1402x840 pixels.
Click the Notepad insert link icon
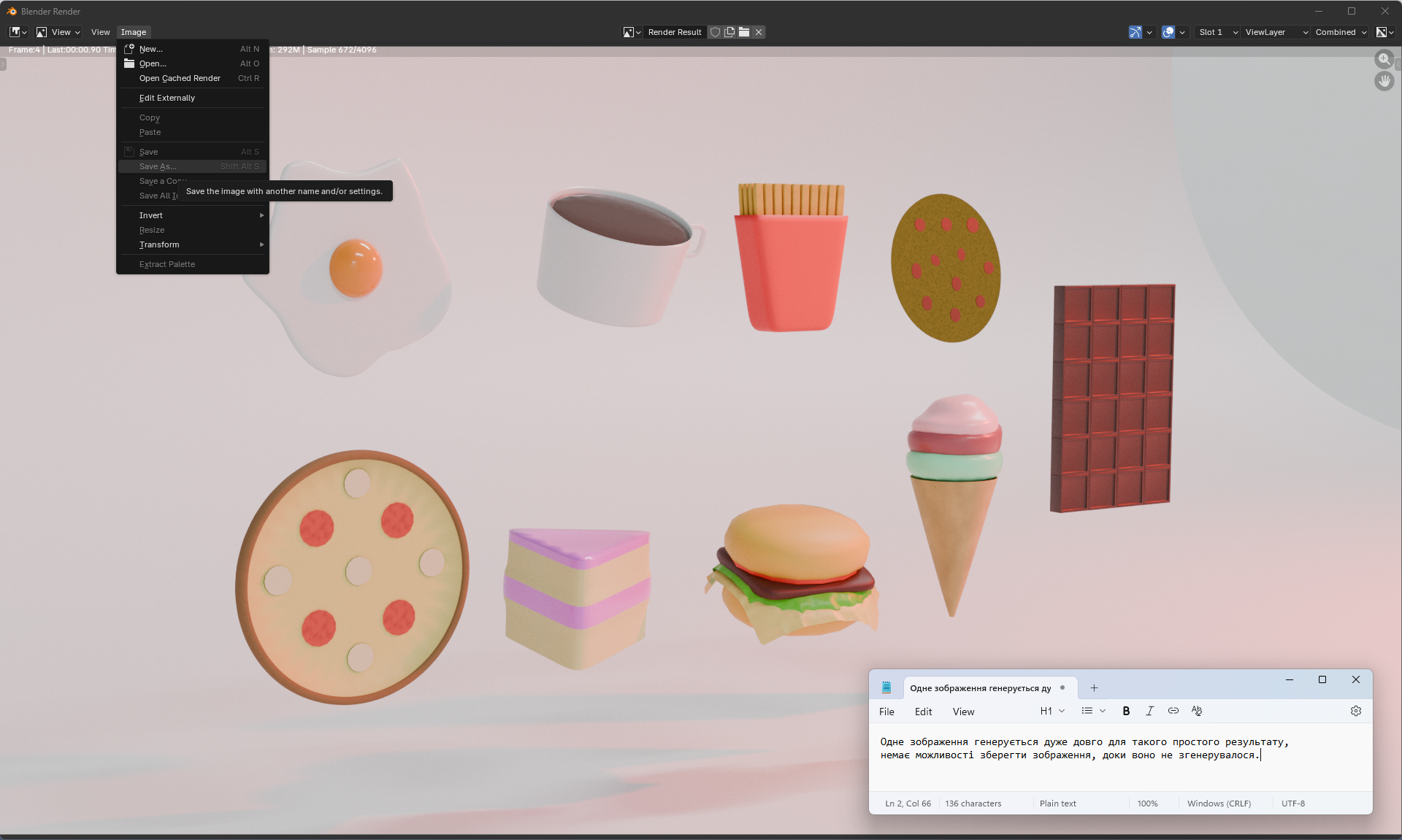click(x=1173, y=711)
